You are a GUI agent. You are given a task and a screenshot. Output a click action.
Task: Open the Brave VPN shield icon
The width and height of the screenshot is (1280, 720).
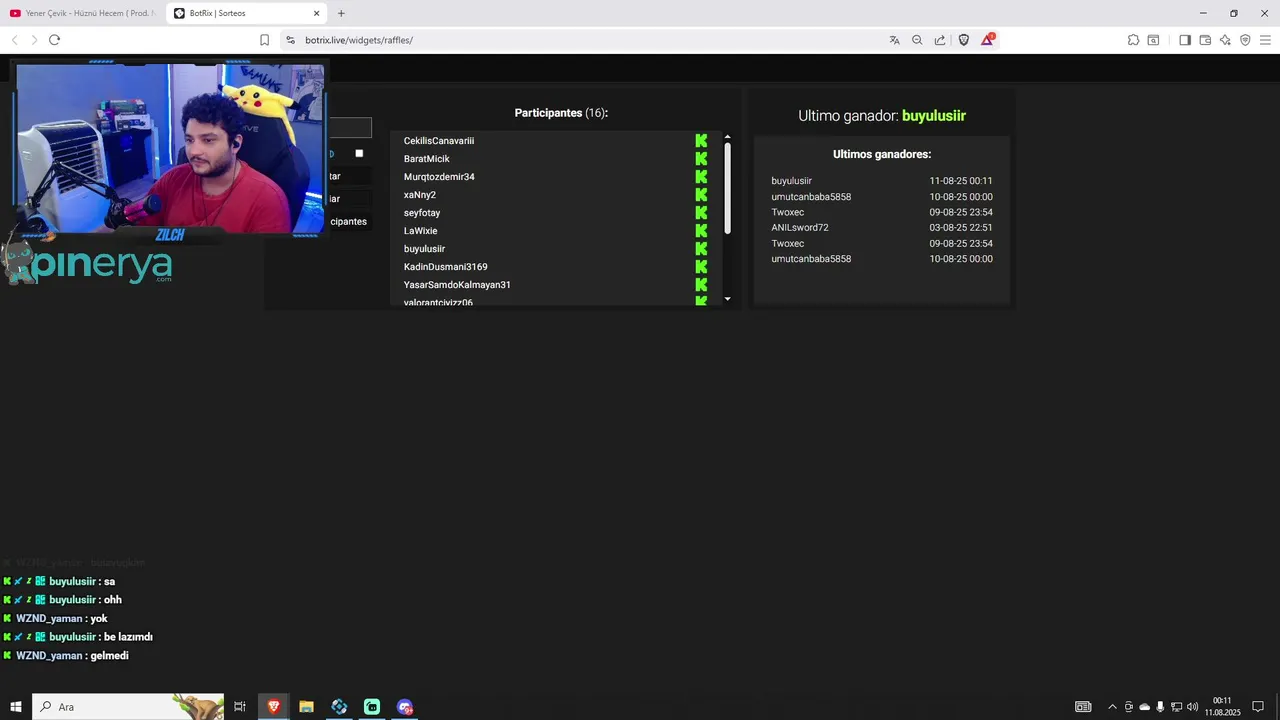click(1245, 40)
